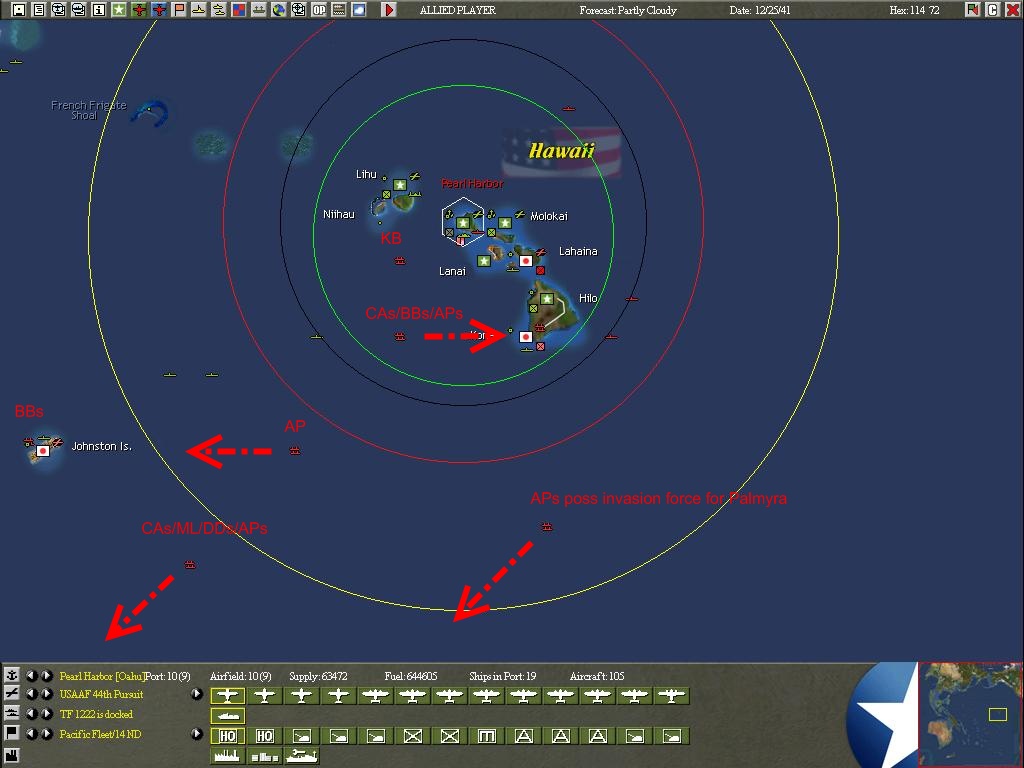Open the industry factory icon in base row

227,756
